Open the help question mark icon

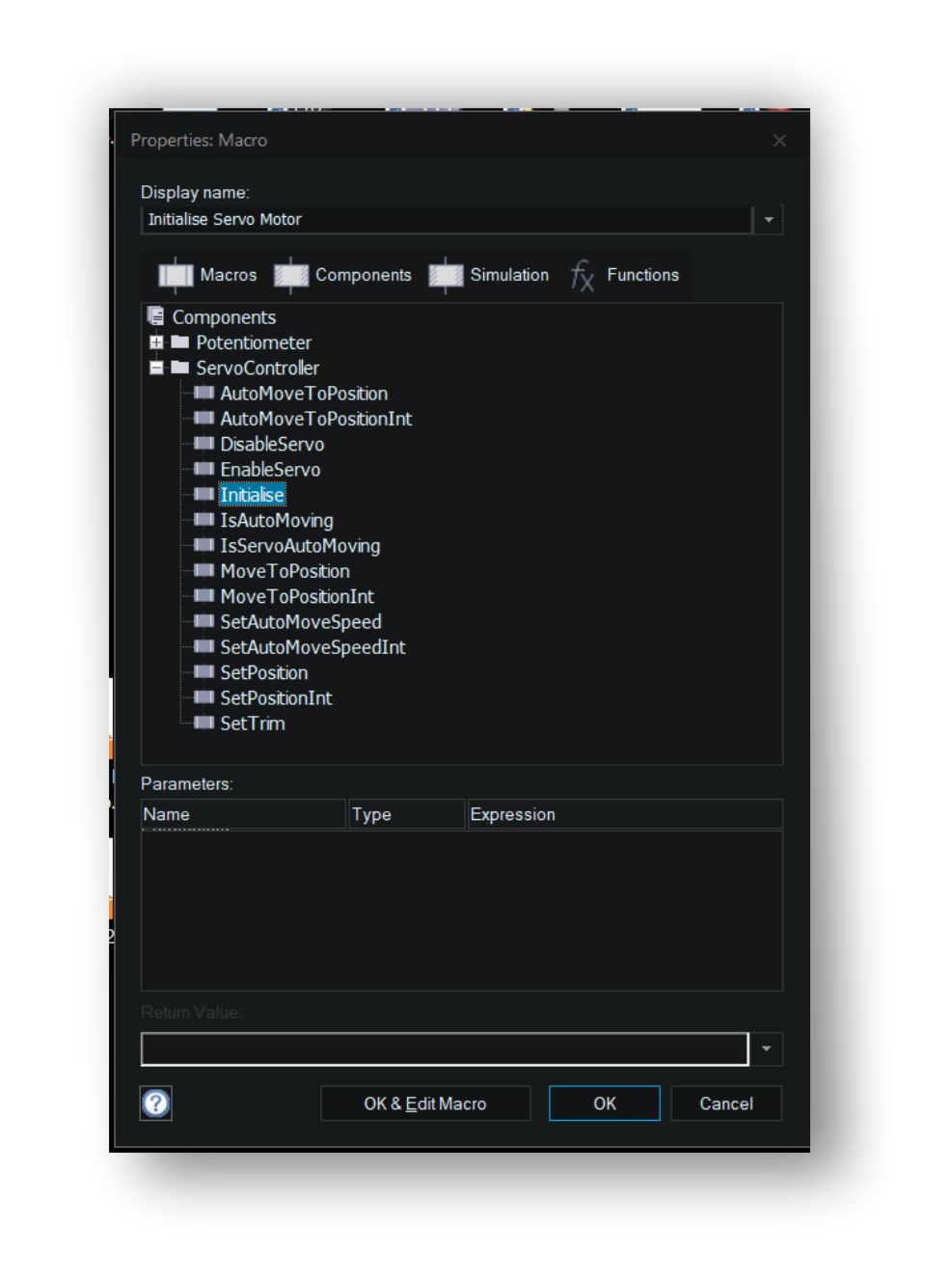(x=156, y=1103)
